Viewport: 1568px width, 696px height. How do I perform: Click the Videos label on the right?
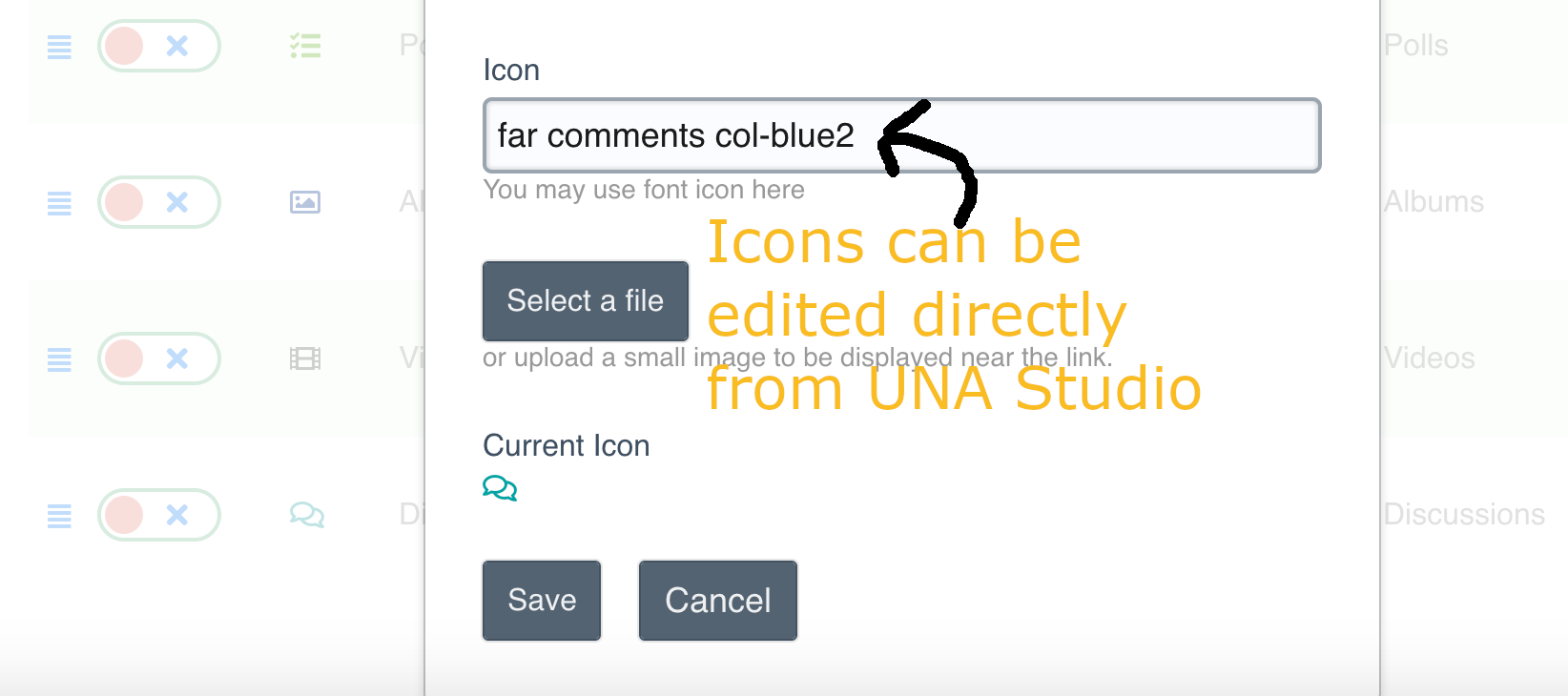[x=1429, y=358]
